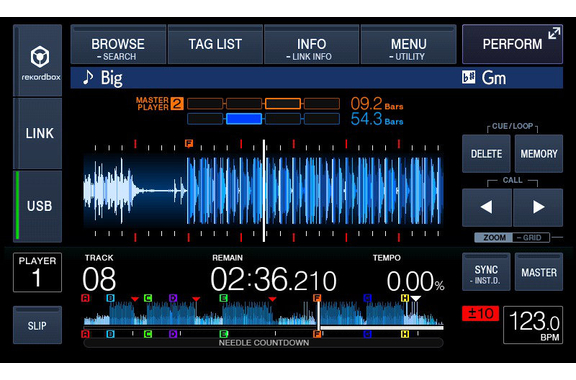Select hot cue F in the upper marker row
576x380 pixels.
click(317, 298)
